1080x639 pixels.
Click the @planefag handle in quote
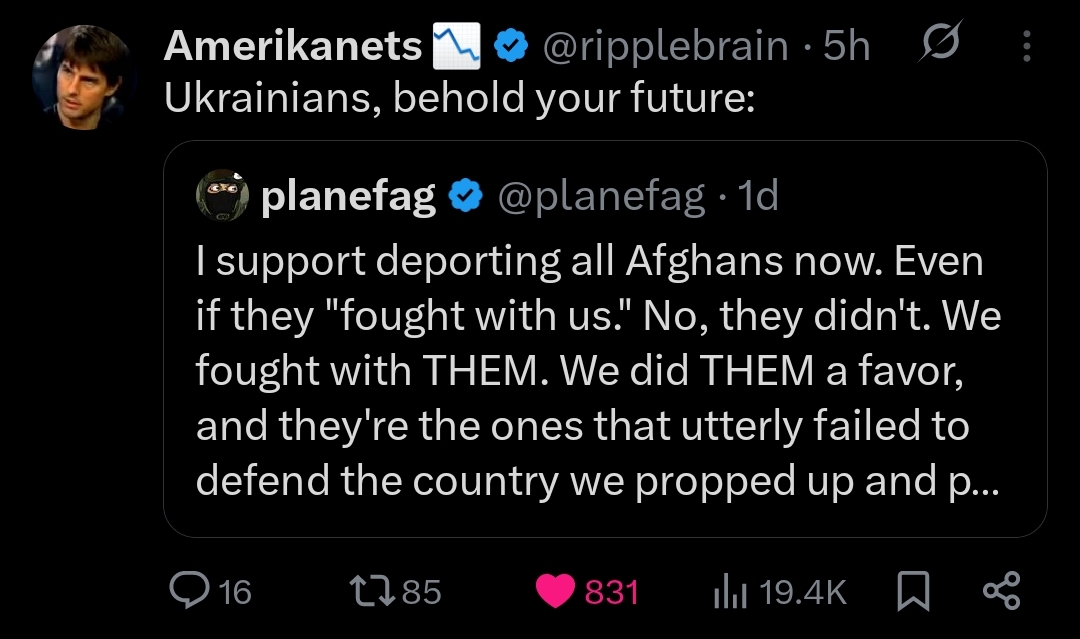click(600, 197)
